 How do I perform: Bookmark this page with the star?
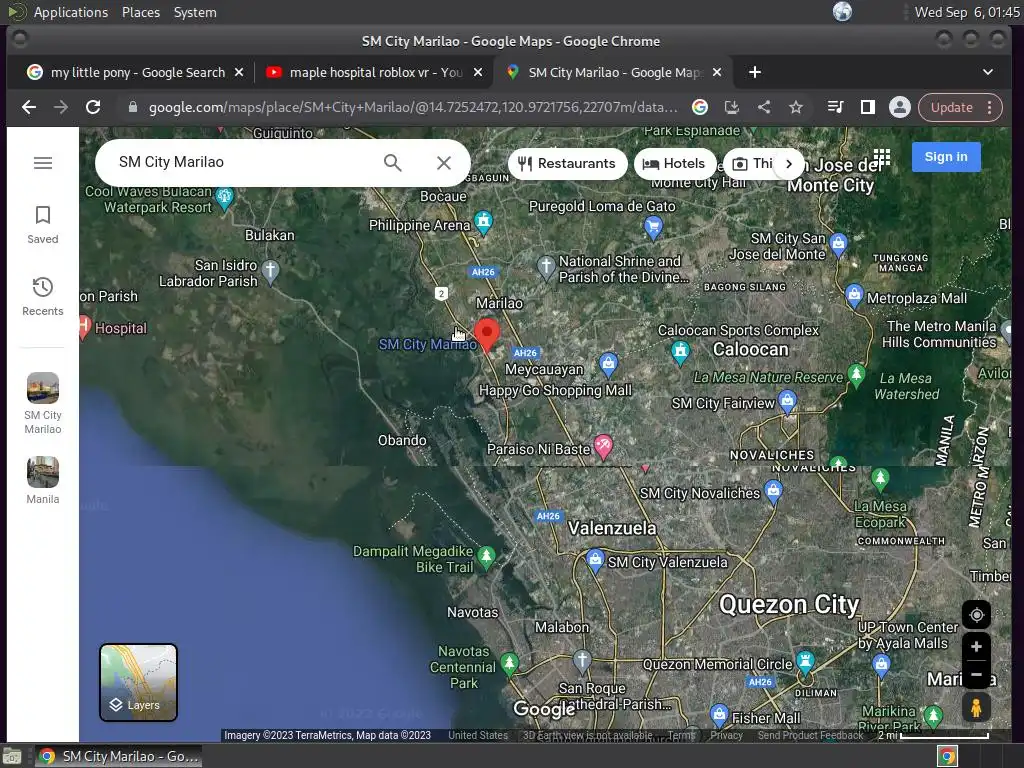tap(795, 107)
